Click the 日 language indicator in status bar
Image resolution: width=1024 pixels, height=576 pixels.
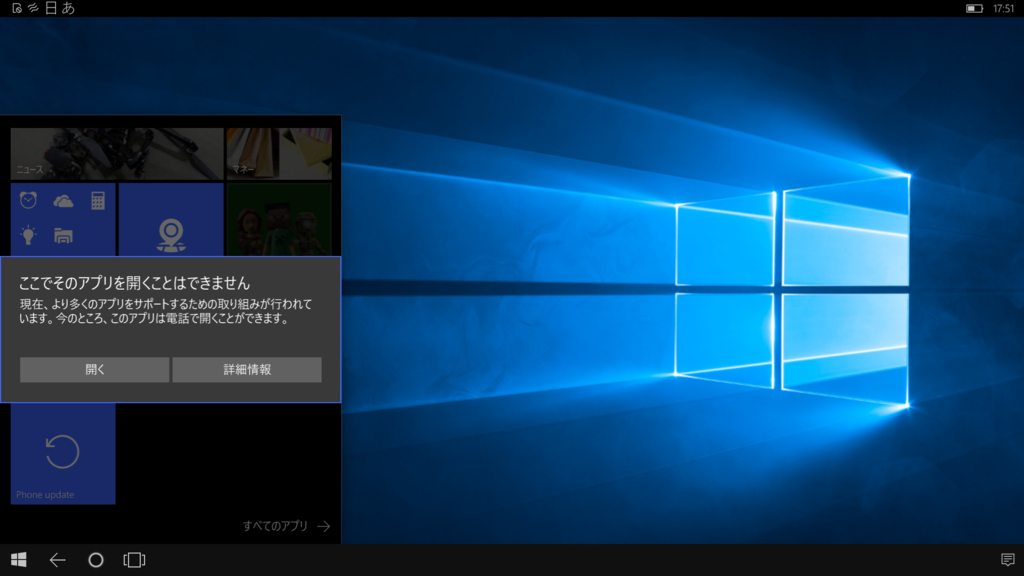coord(51,8)
